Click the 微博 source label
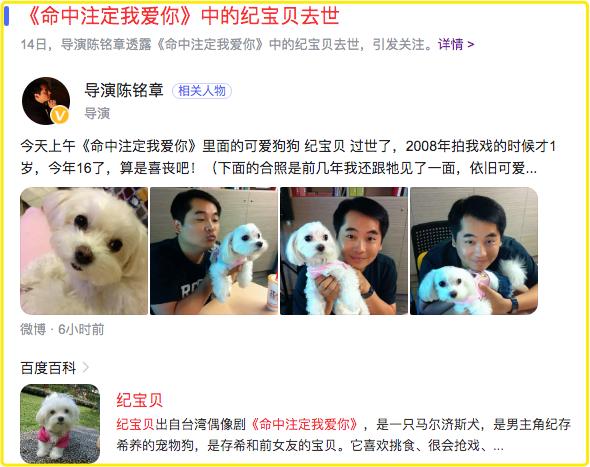 (33, 329)
